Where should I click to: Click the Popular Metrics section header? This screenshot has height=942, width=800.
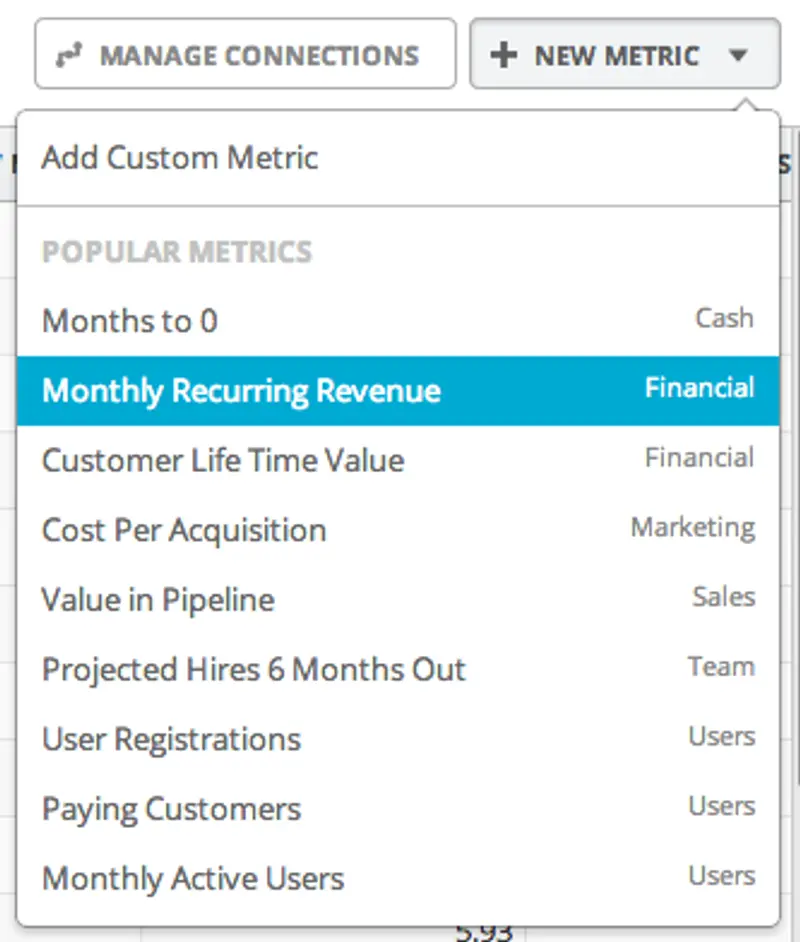(x=177, y=251)
